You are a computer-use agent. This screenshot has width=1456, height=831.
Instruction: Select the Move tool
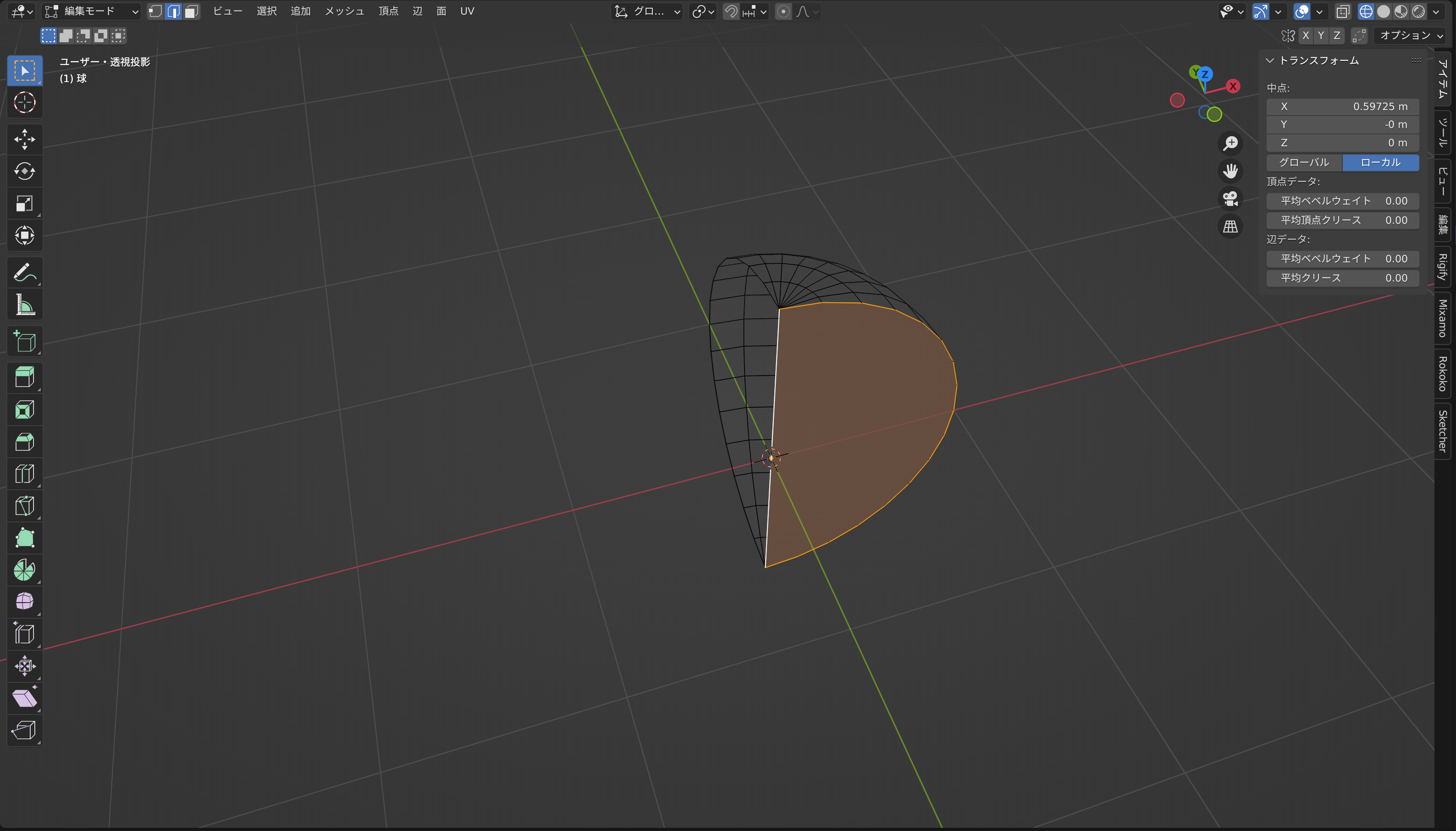[x=25, y=139]
